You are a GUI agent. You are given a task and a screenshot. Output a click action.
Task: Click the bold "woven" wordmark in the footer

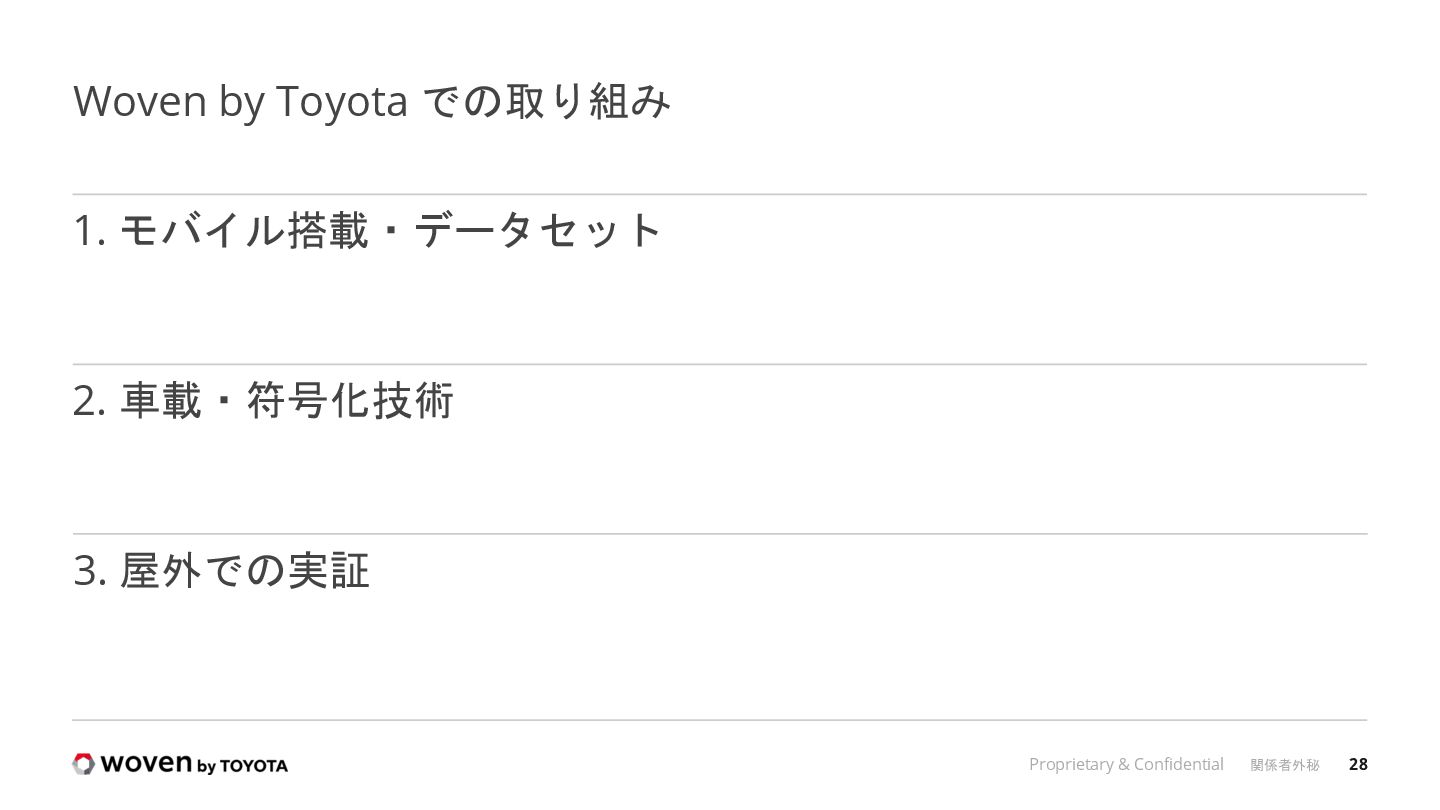pos(147,764)
